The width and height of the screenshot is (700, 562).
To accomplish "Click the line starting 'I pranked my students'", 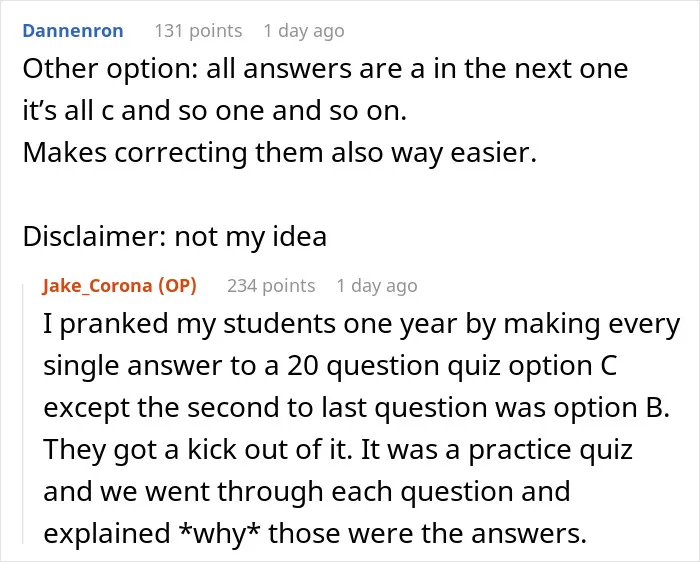I will [x=362, y=324].
